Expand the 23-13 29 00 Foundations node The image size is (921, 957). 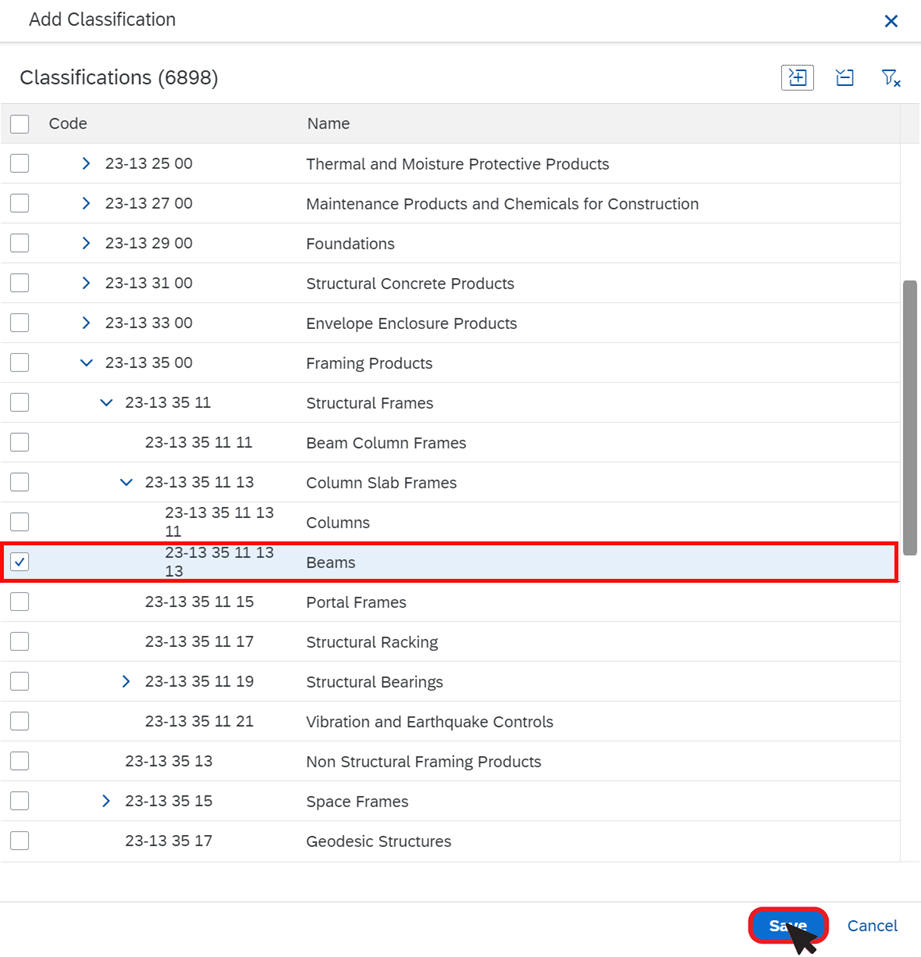pos(86,243)
